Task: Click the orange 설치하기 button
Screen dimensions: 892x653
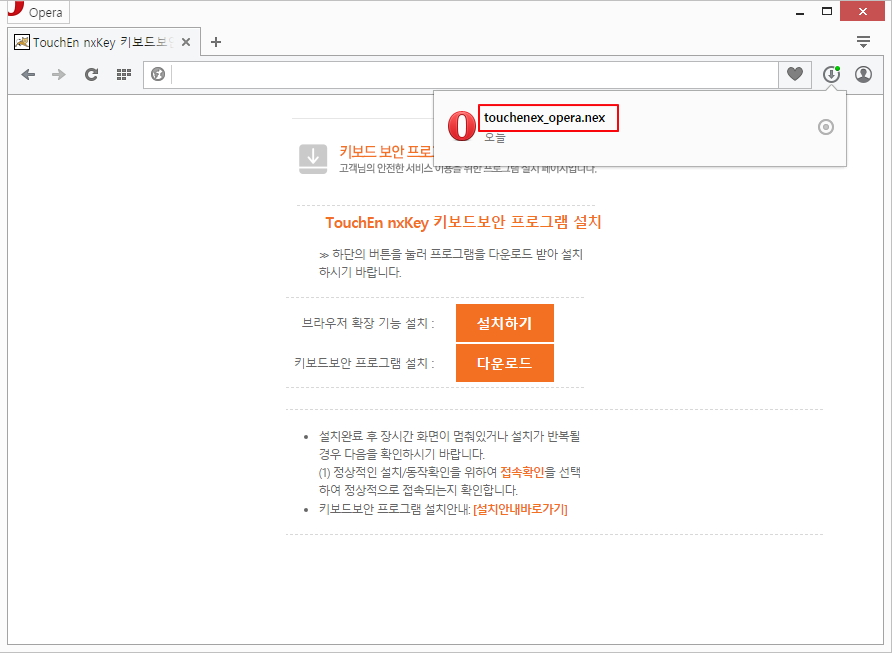Action: pos(505,323)
